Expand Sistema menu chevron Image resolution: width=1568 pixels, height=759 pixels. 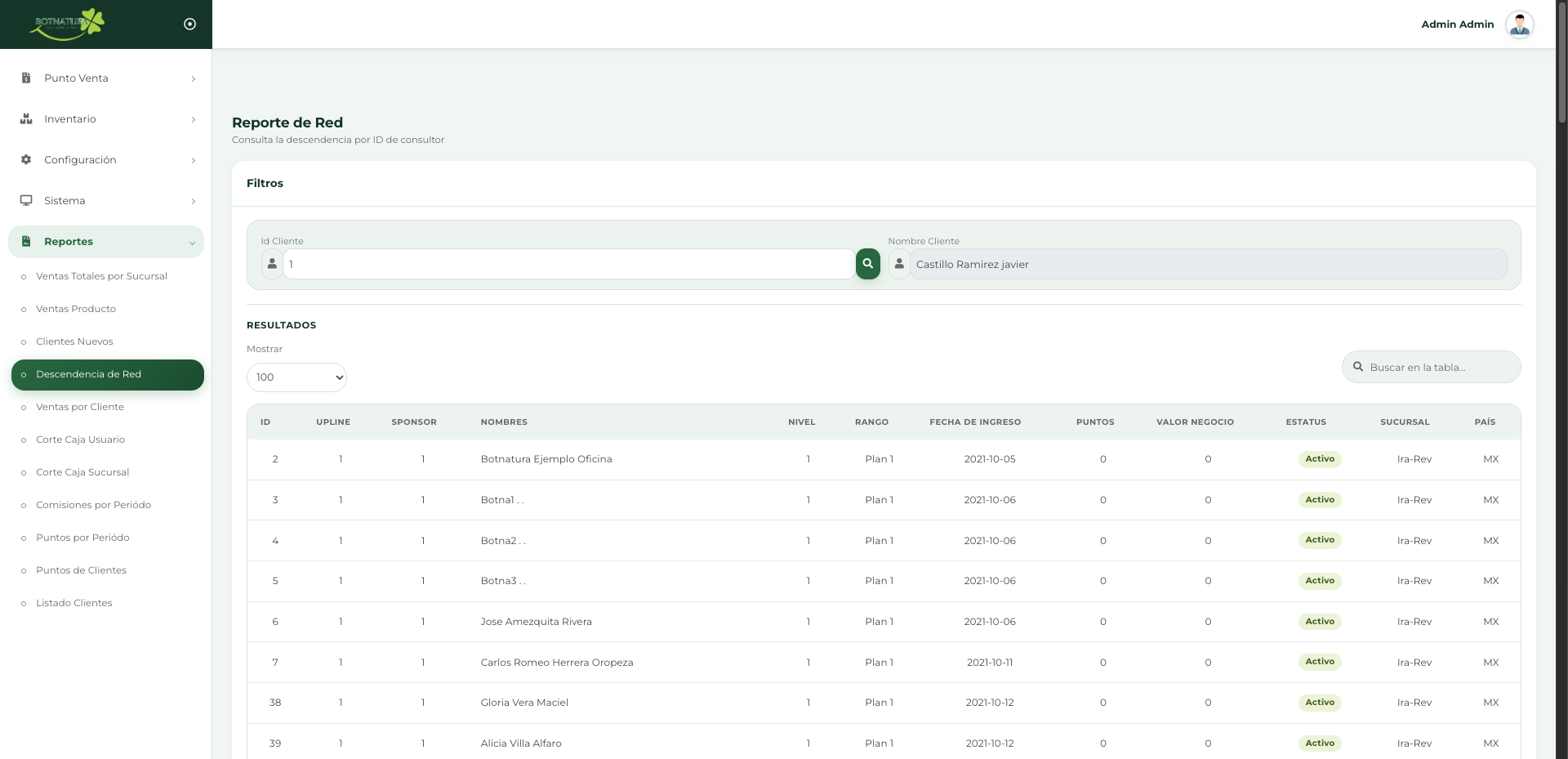[x=193, y=202]
